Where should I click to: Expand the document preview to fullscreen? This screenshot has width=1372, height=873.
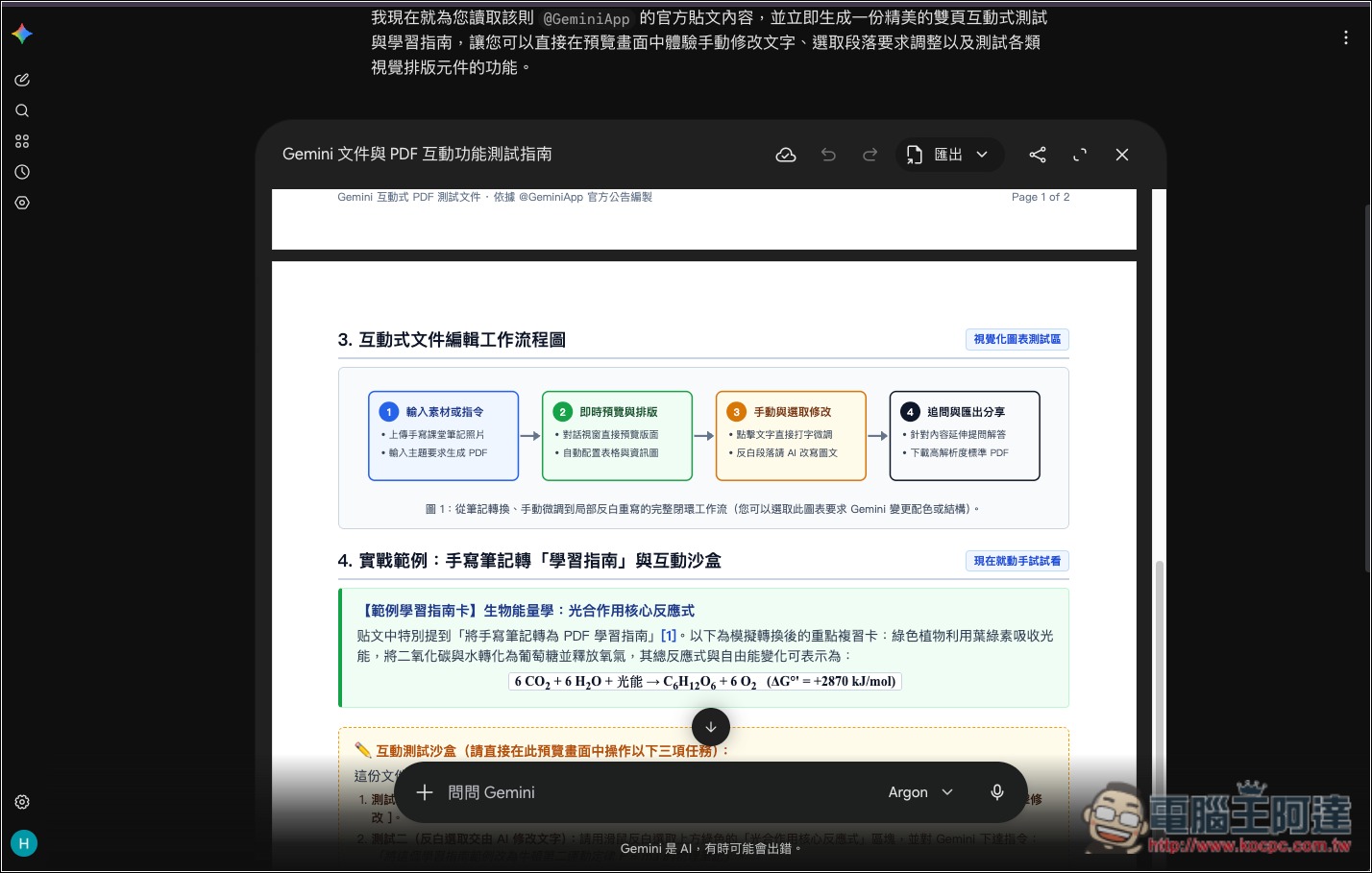1080,155
